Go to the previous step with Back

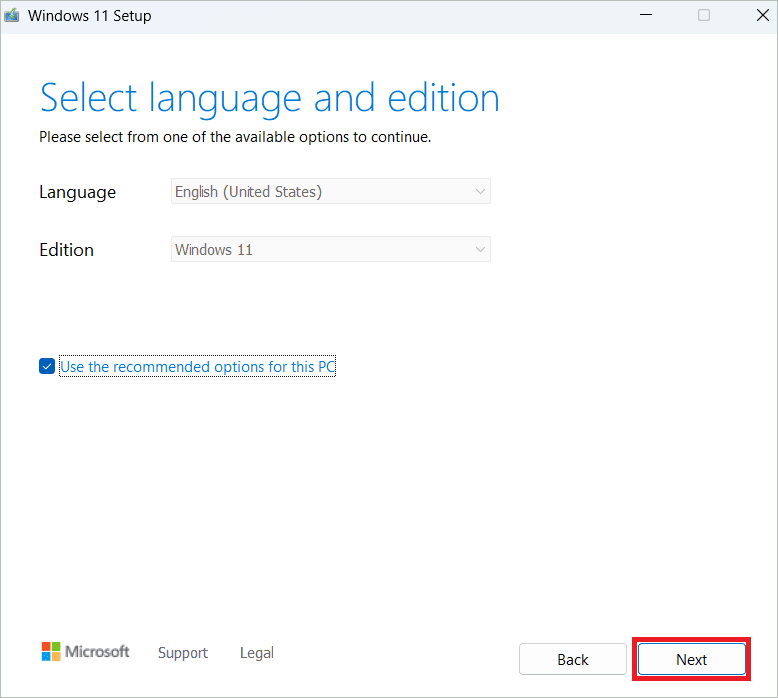573,659
